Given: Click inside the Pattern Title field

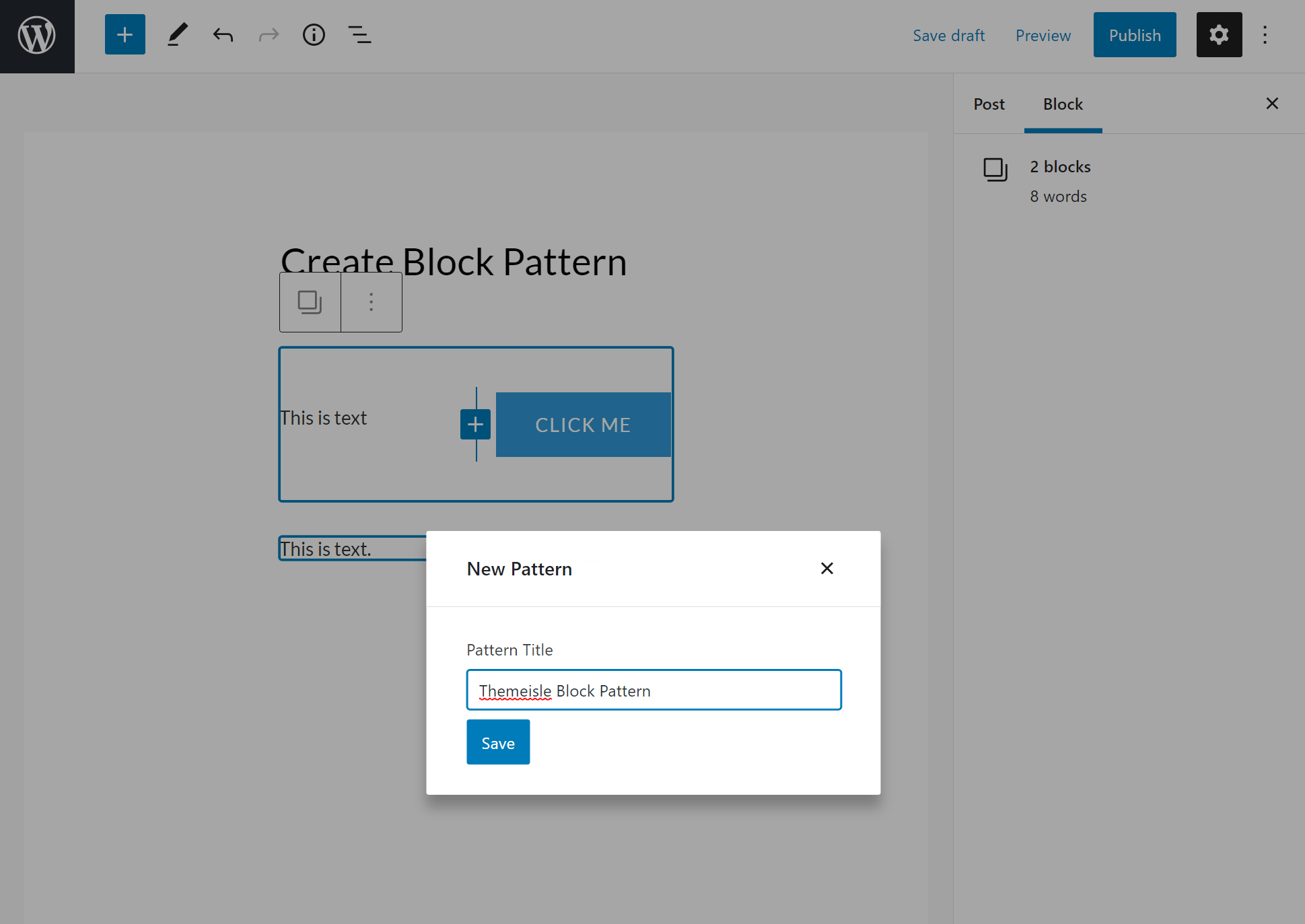Looking at the screenshot, I should pyautogui.click(x=654, y=690).
